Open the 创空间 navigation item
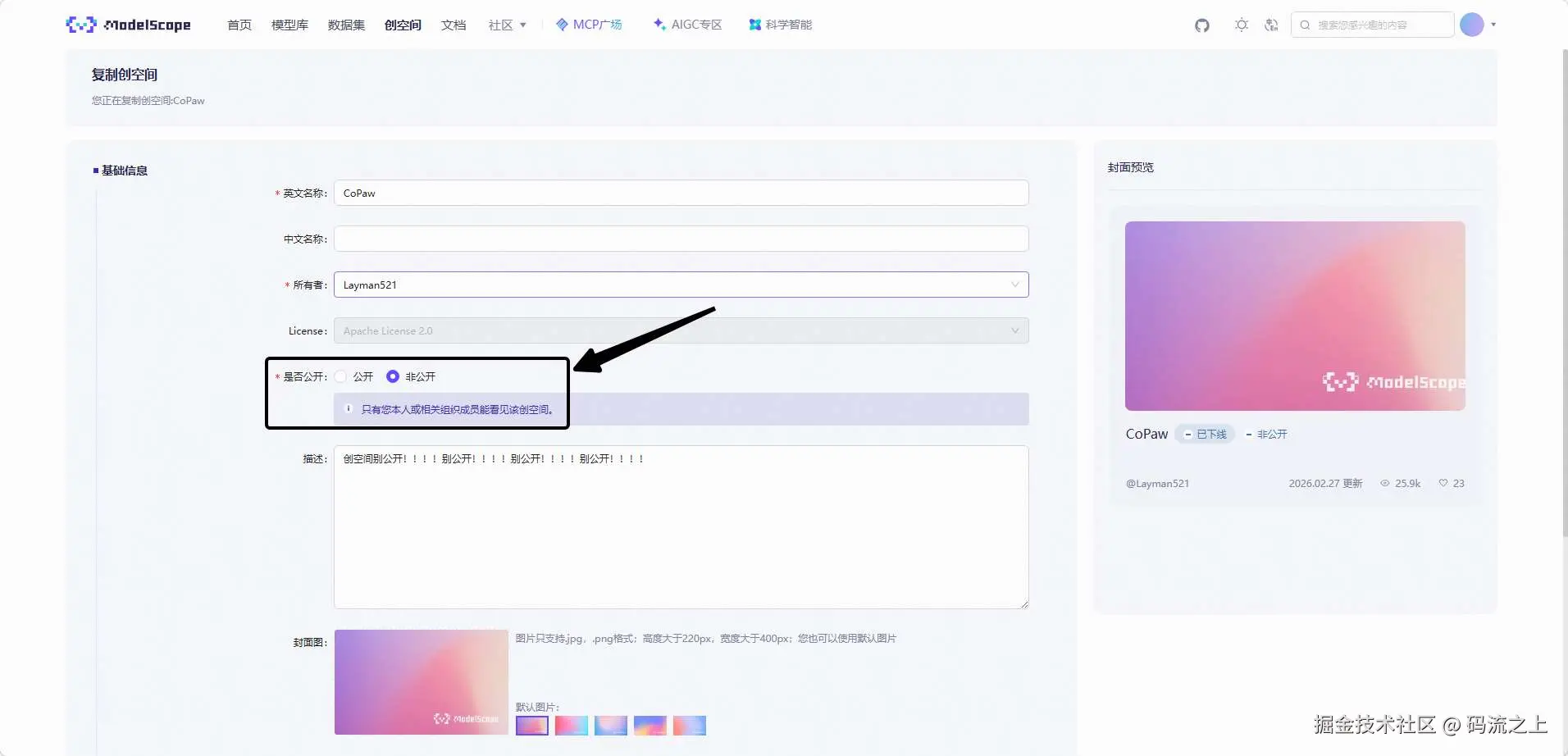Viewport: 1568px width, 756px height. pos(403,25)
